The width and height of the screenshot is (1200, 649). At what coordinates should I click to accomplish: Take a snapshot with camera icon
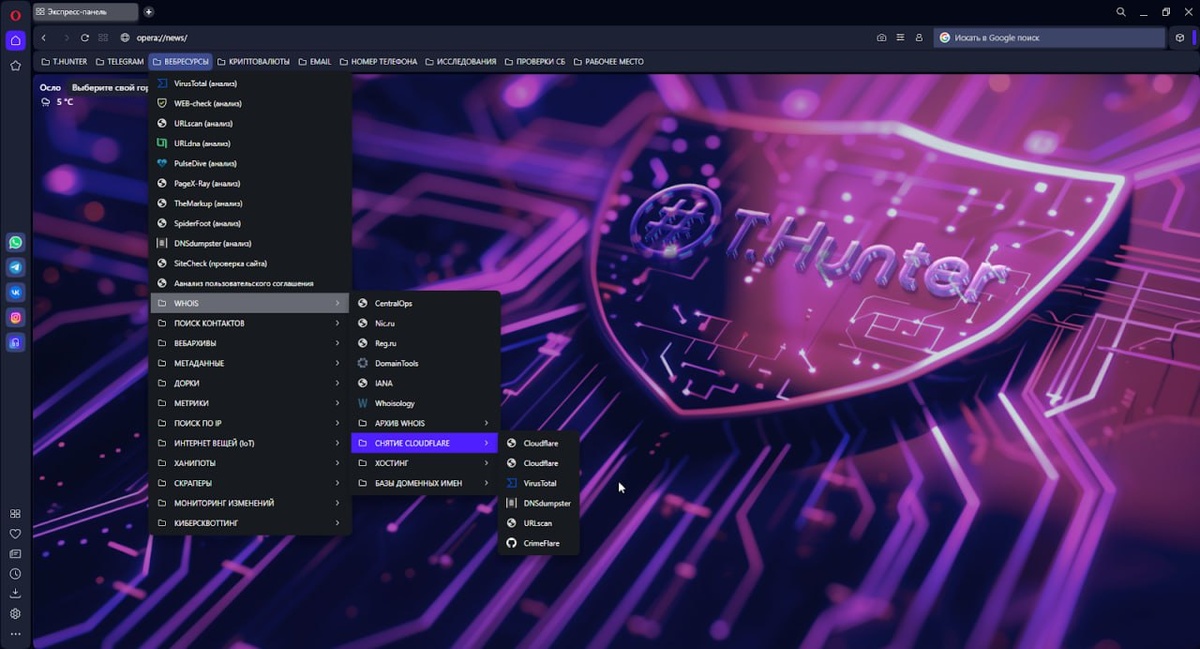pos(881,38)
